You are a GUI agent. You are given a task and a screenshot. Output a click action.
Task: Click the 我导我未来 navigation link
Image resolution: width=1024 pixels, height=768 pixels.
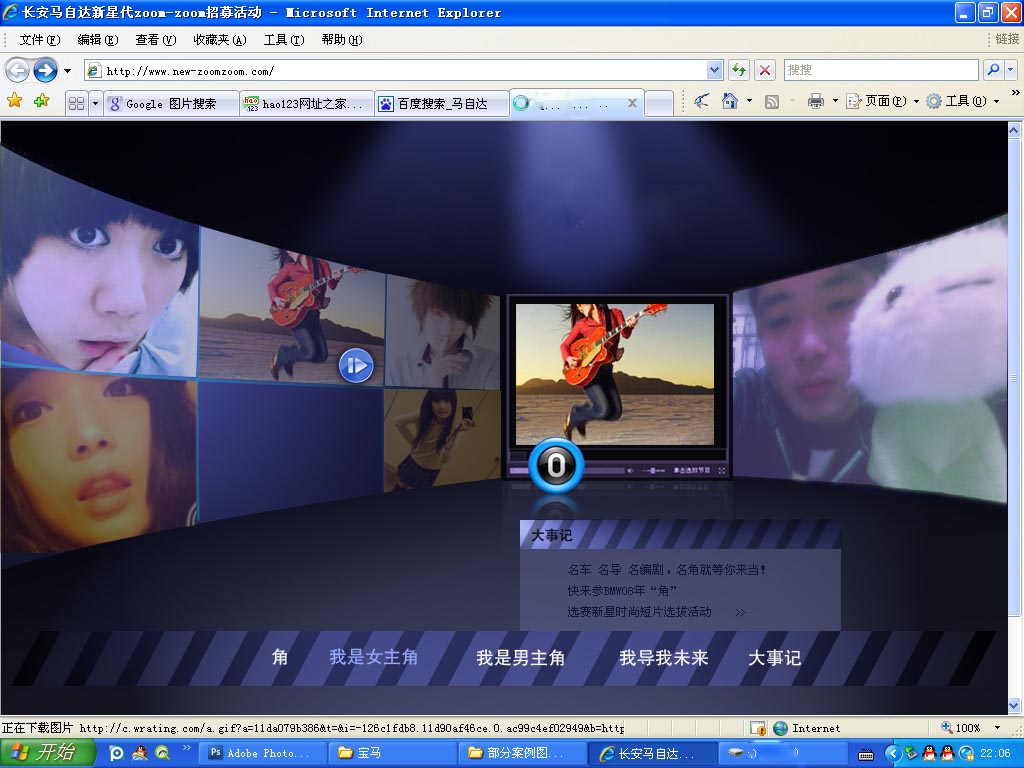click(663, 657)
